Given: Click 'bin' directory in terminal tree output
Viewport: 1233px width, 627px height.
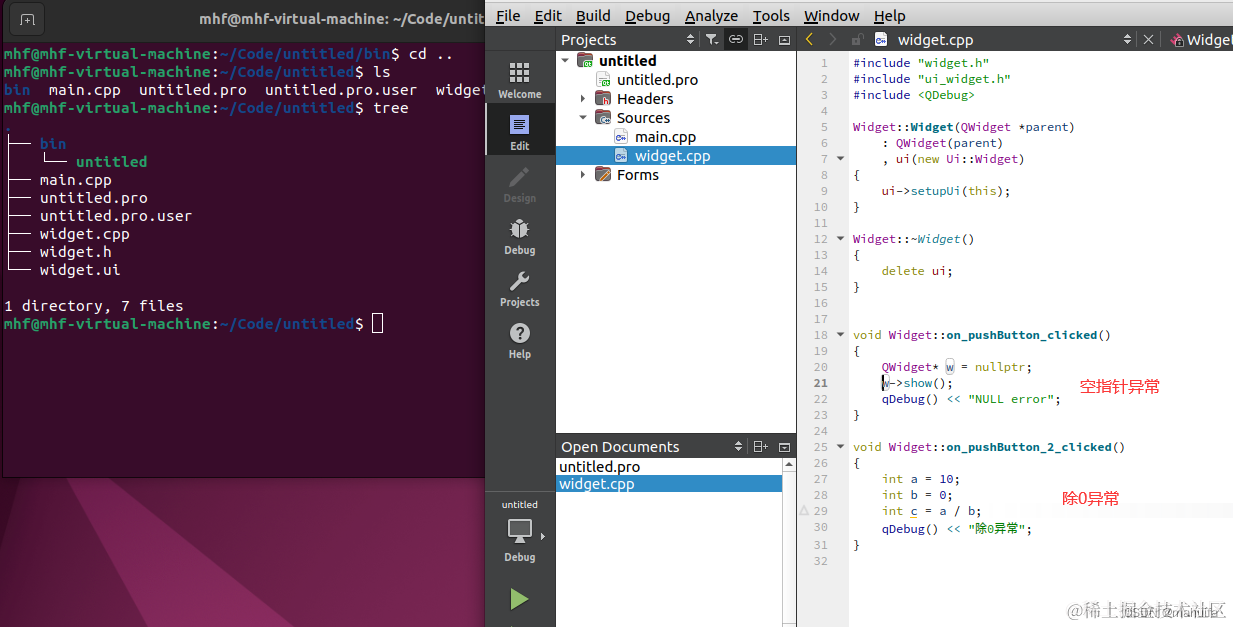Looking at the screenshot, I should [x=53, y=144].
